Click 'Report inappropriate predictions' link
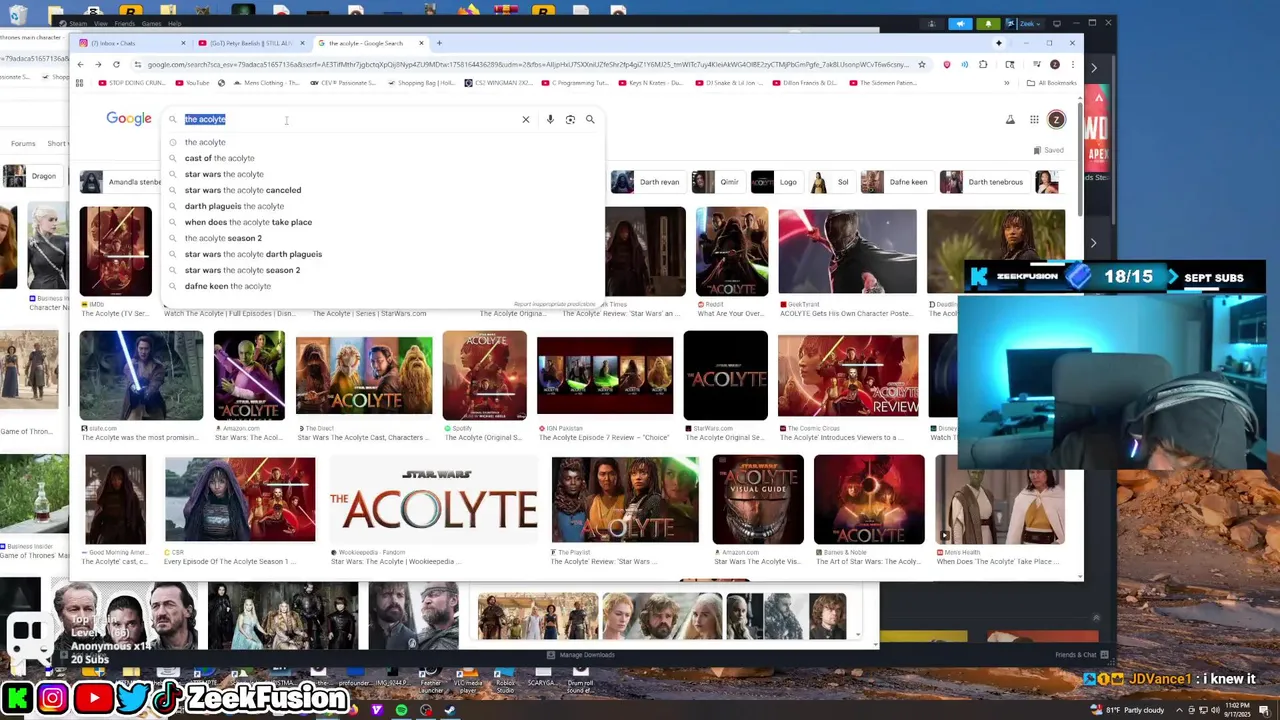The image size is (1280, 720). pos(555,304)
